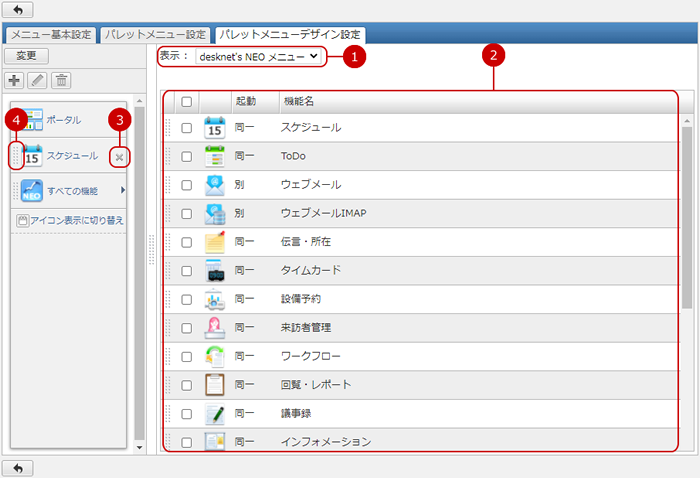Click the pencil edit icon
Screen dimensions: 700x478
pyautogui.click(x=38, y=80)
